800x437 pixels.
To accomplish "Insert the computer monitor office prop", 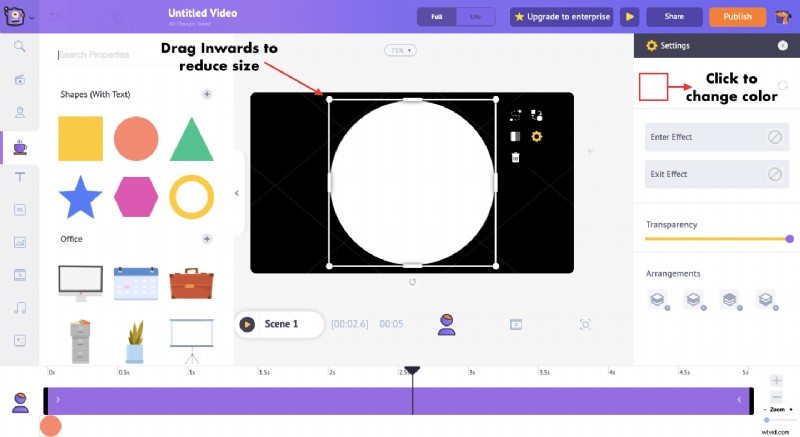I will pyautogui.click(x=80, y=283).
